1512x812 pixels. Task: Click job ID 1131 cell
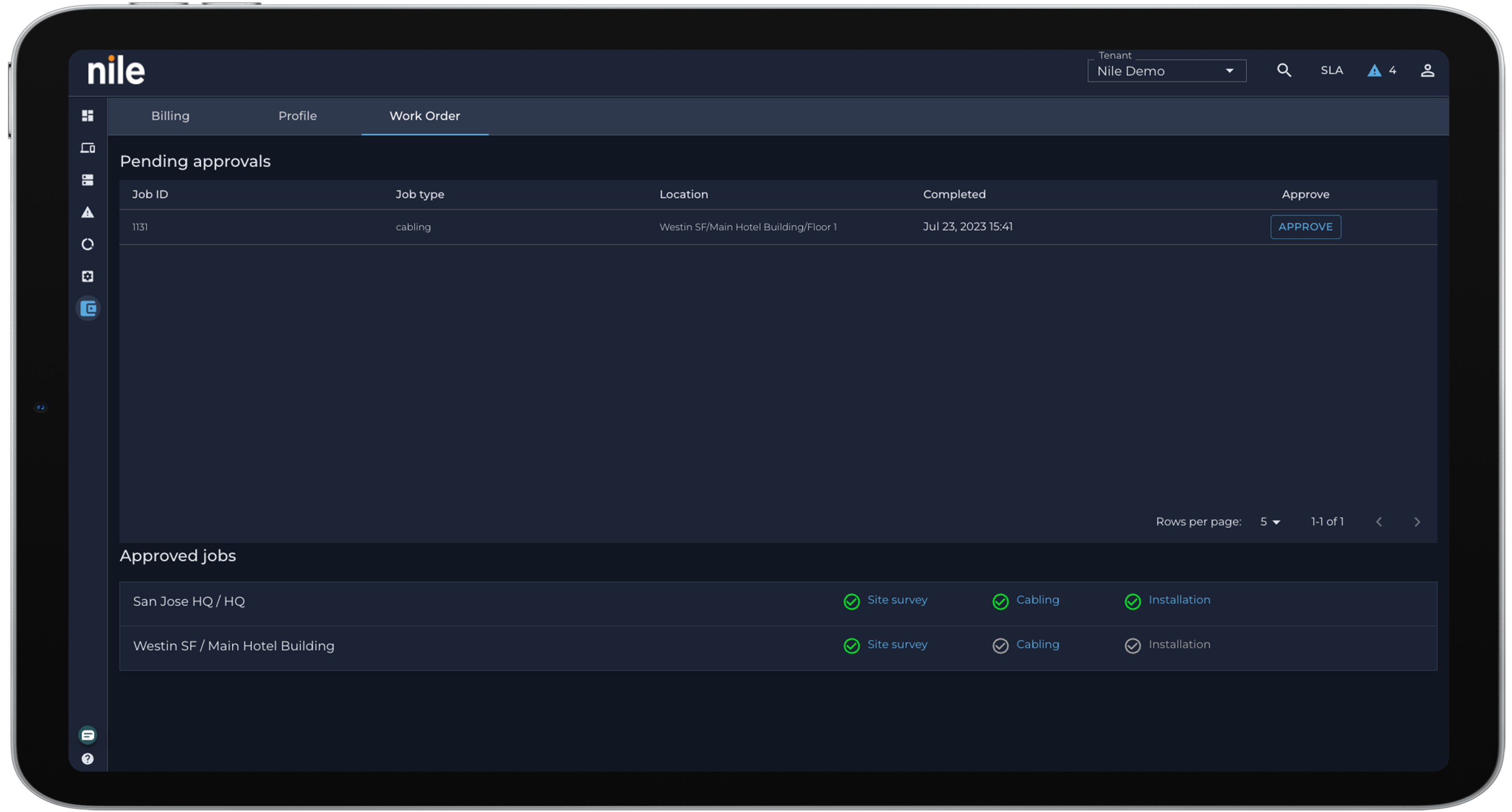140,227
